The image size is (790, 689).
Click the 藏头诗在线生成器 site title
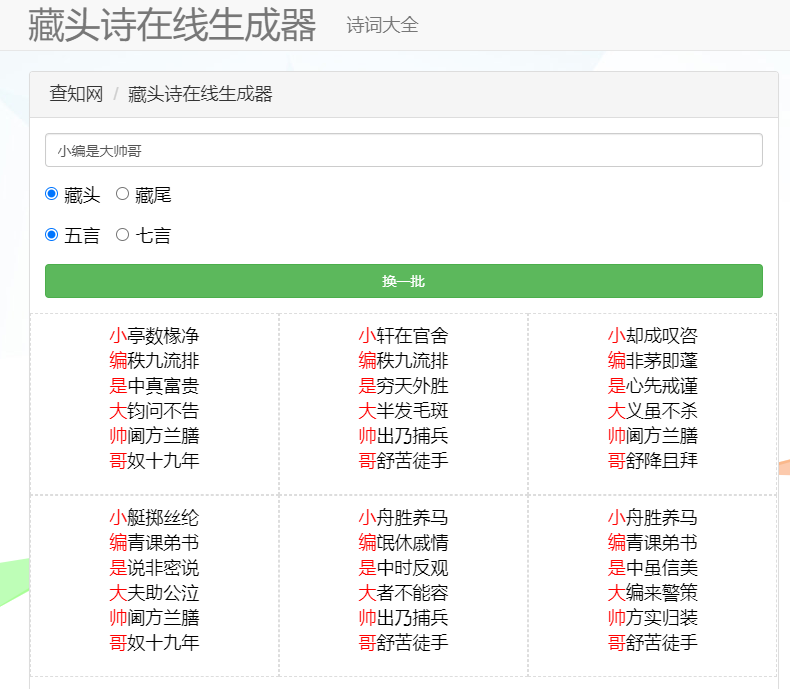(x=171, y=25)
